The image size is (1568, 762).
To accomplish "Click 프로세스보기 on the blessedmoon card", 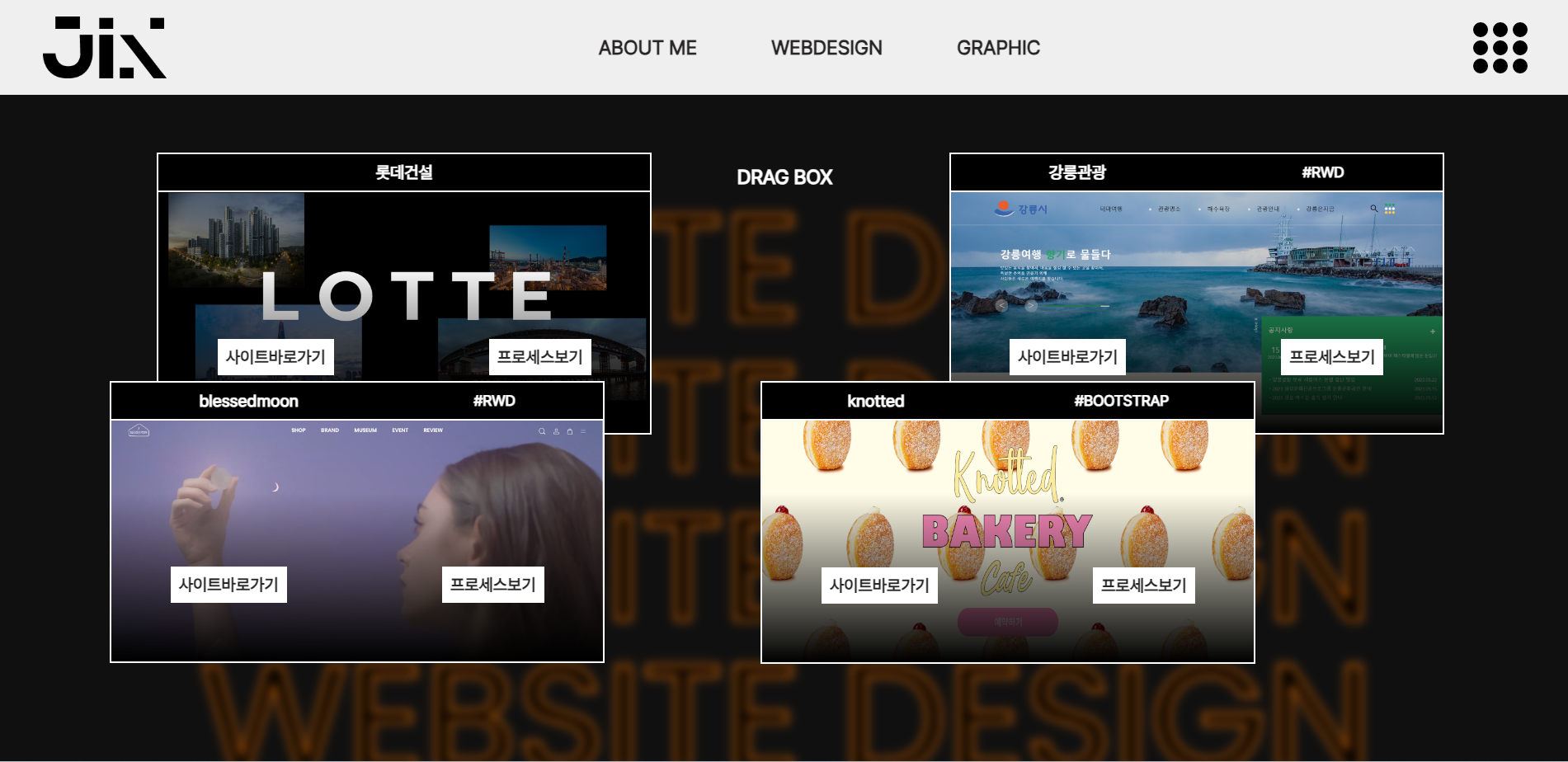I will (493, 585).
